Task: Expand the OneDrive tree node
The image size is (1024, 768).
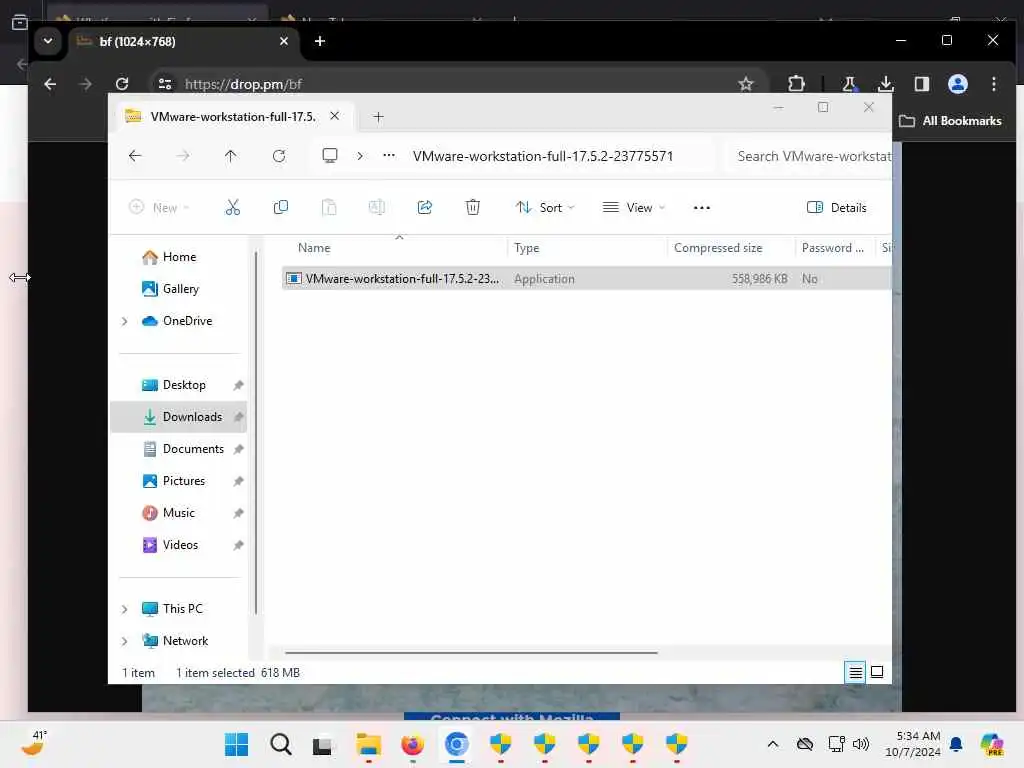Action: 124,321
